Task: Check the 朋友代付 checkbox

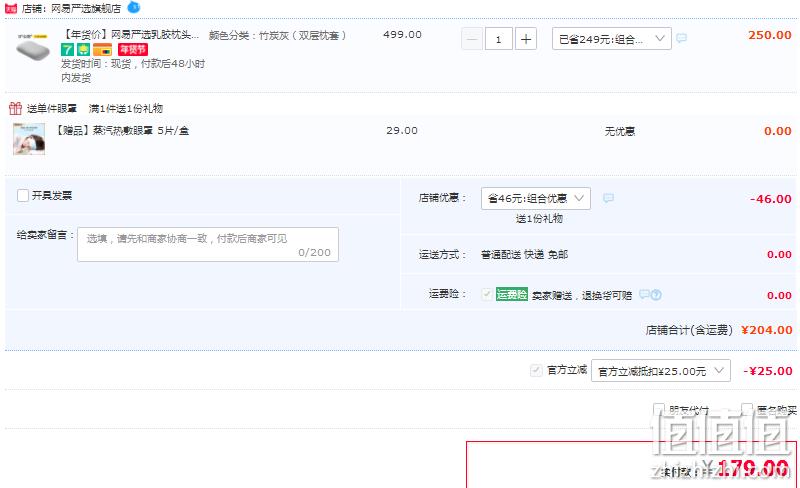Action: click(659, 409)
